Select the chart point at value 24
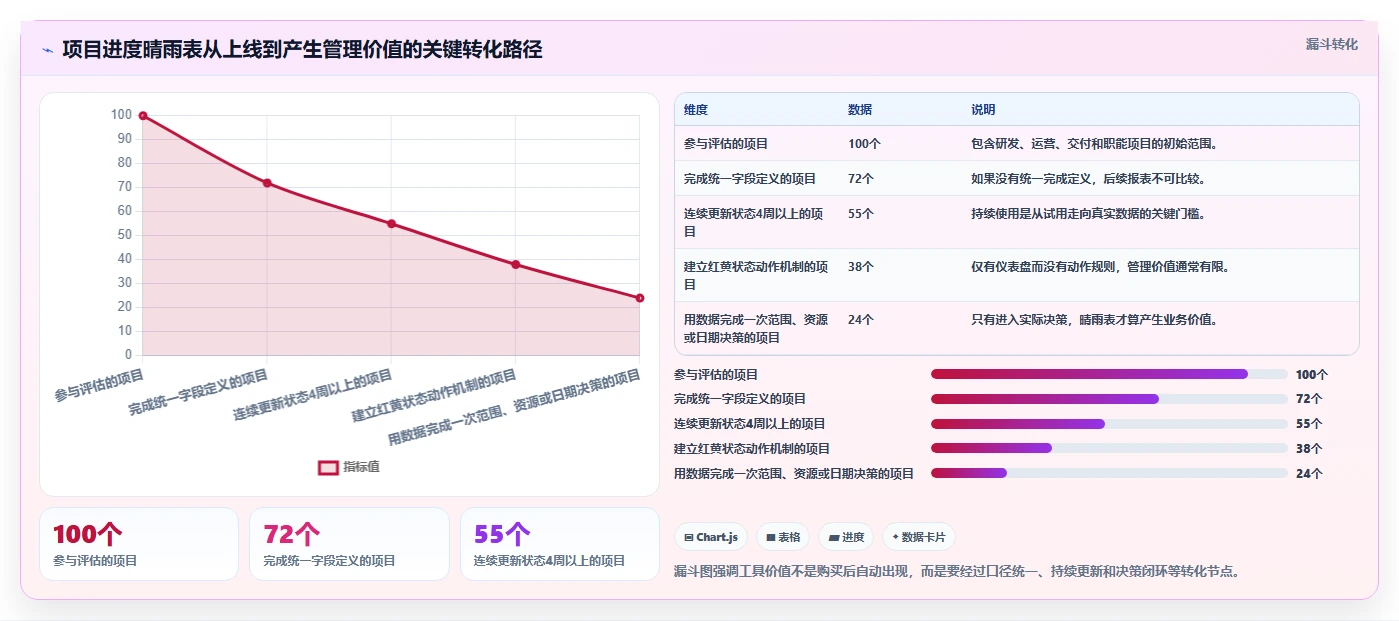This screenshot has width=1399, height=621. 640,298
